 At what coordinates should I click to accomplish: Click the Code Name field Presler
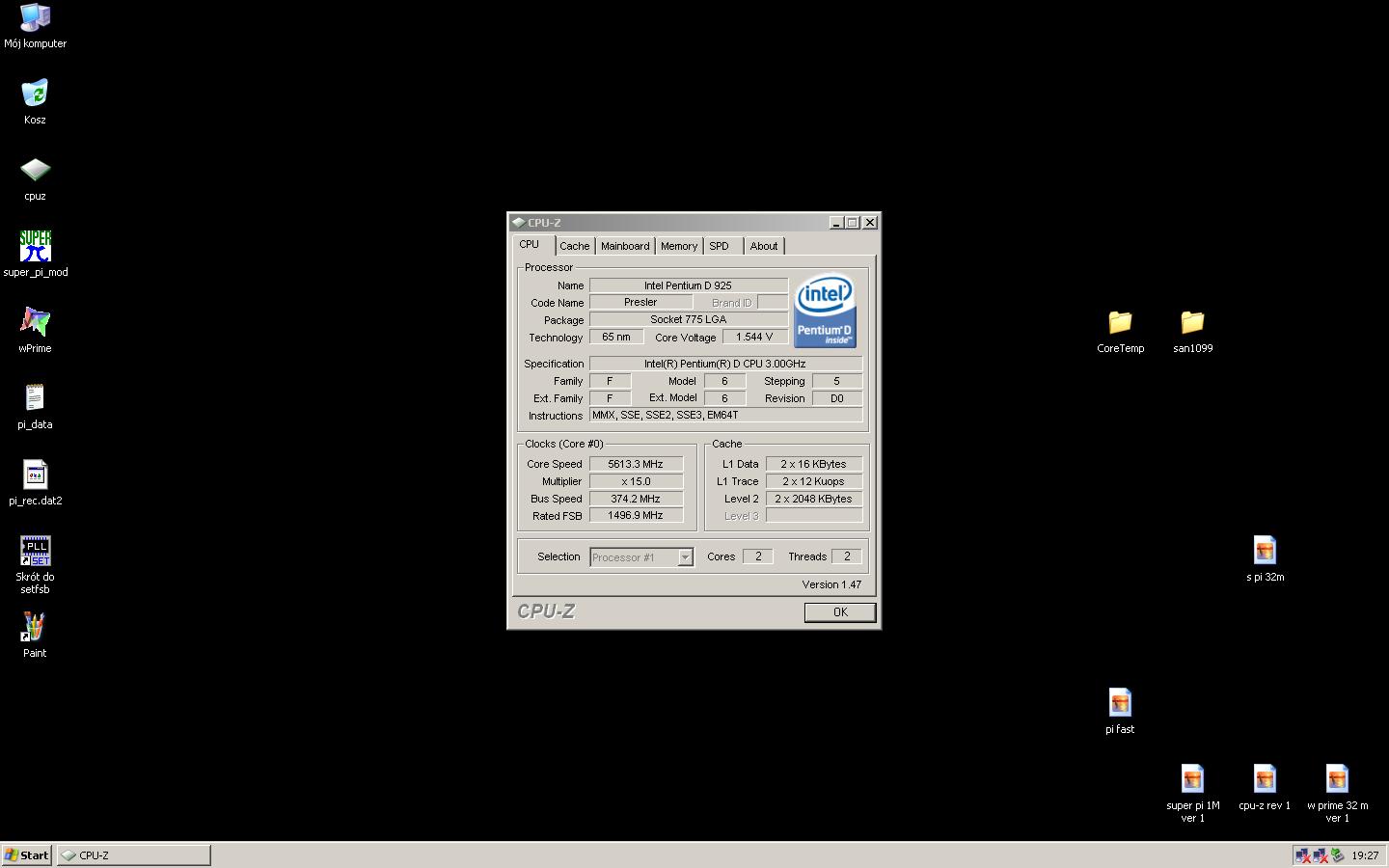coord(640,302)
